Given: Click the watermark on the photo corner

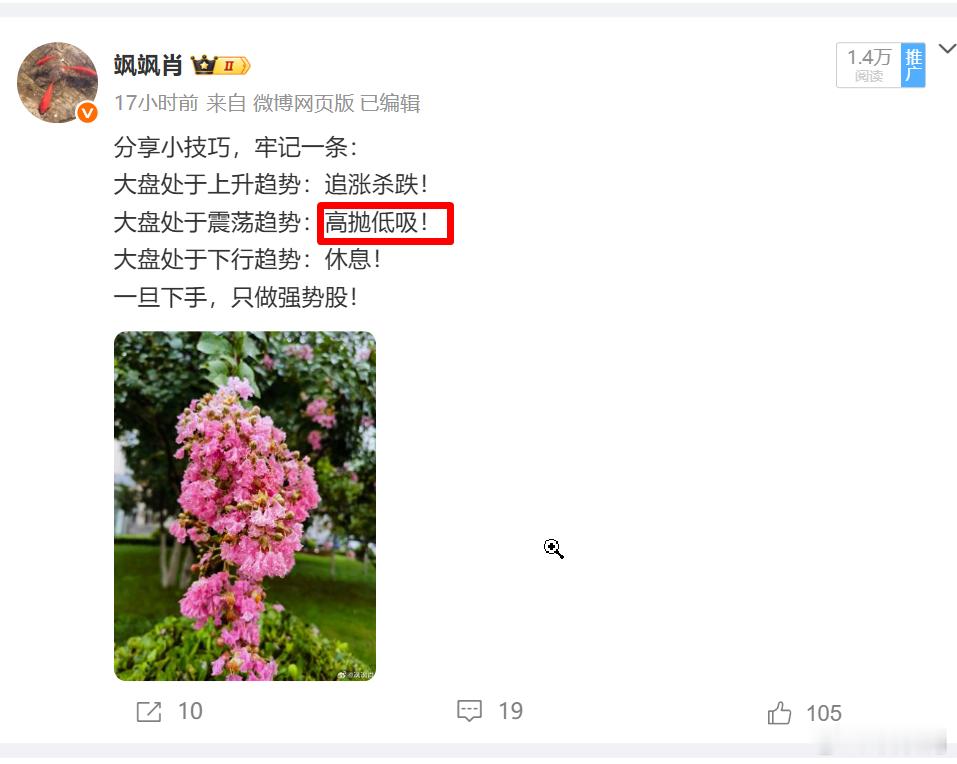Looking at the screenshot, I should (x=355, y=674).
